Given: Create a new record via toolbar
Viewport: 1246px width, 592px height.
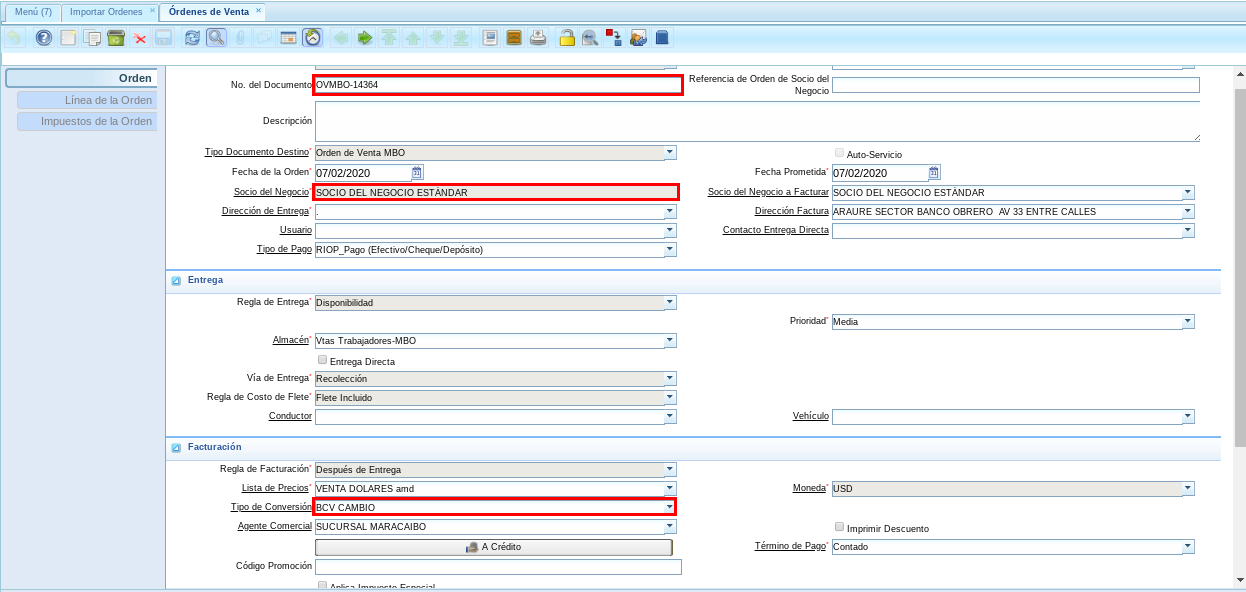Looking at the screenshot, I should 68,38.
